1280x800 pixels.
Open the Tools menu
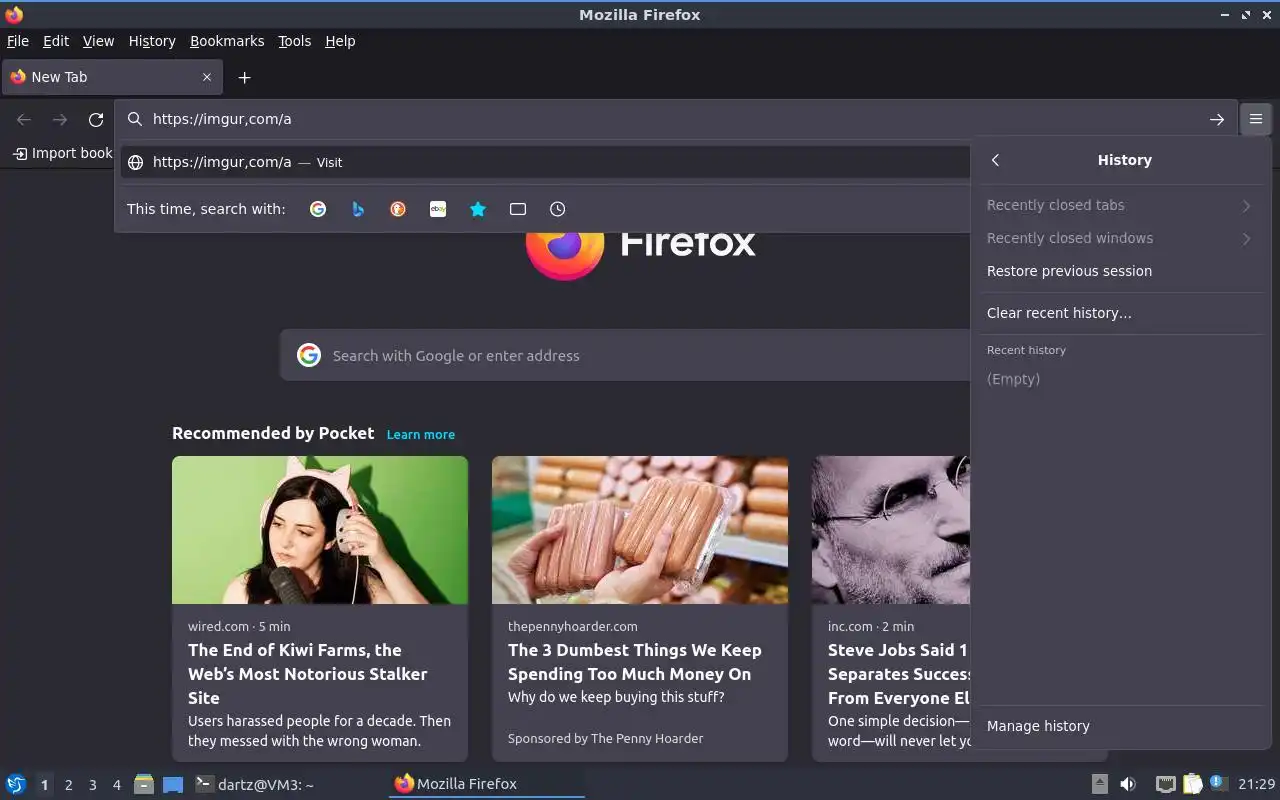295,41
